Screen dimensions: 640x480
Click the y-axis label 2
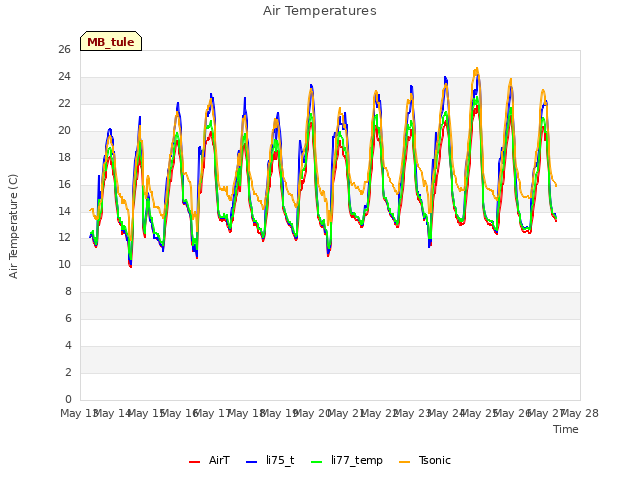point(68,372)
